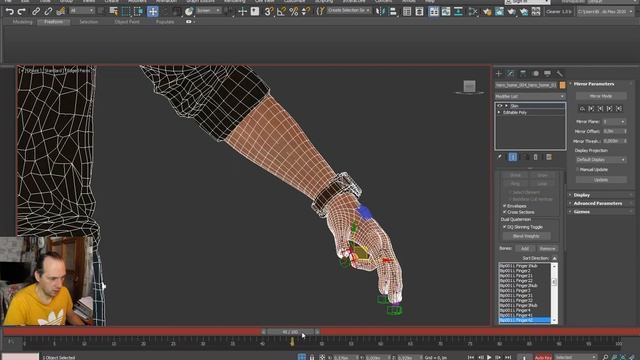
Task: Choose the Rectangular Selection Region tool
Action: tap(126, 11)
